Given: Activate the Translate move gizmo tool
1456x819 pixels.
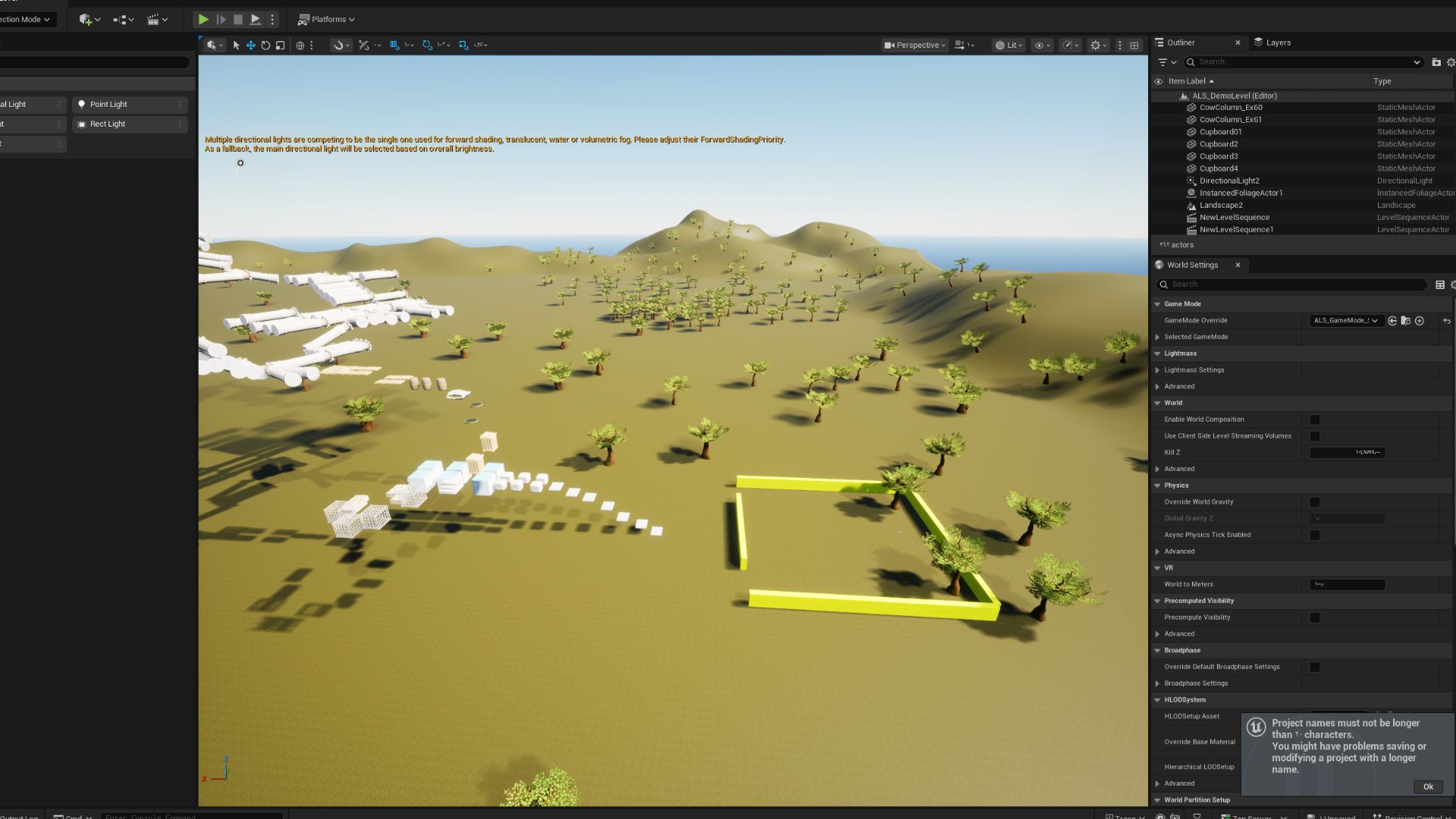Looking at the screenshot, I should [x=250, y=45].
